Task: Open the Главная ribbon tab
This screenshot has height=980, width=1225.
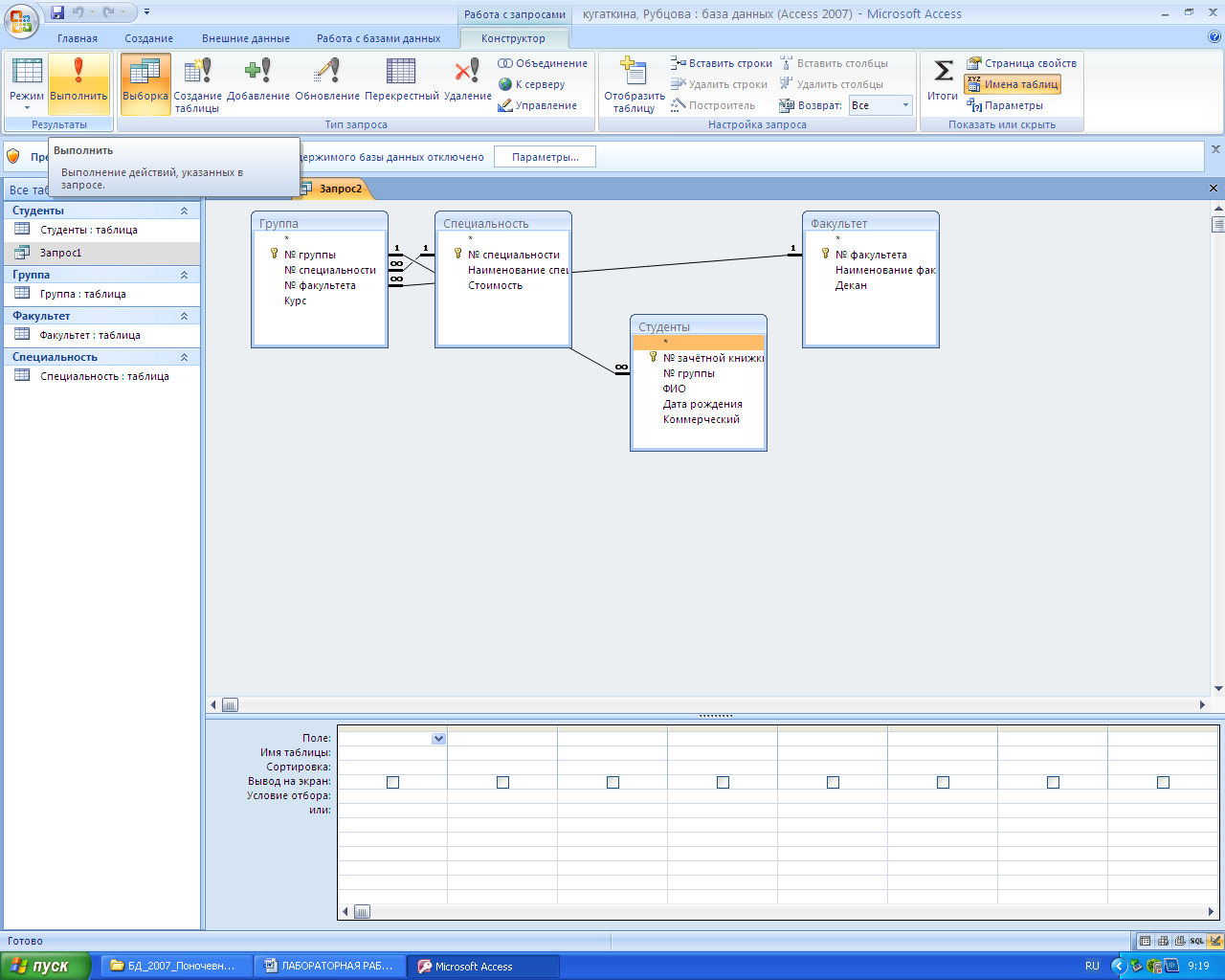Action: pyautogui.click(x=78, y=38)
